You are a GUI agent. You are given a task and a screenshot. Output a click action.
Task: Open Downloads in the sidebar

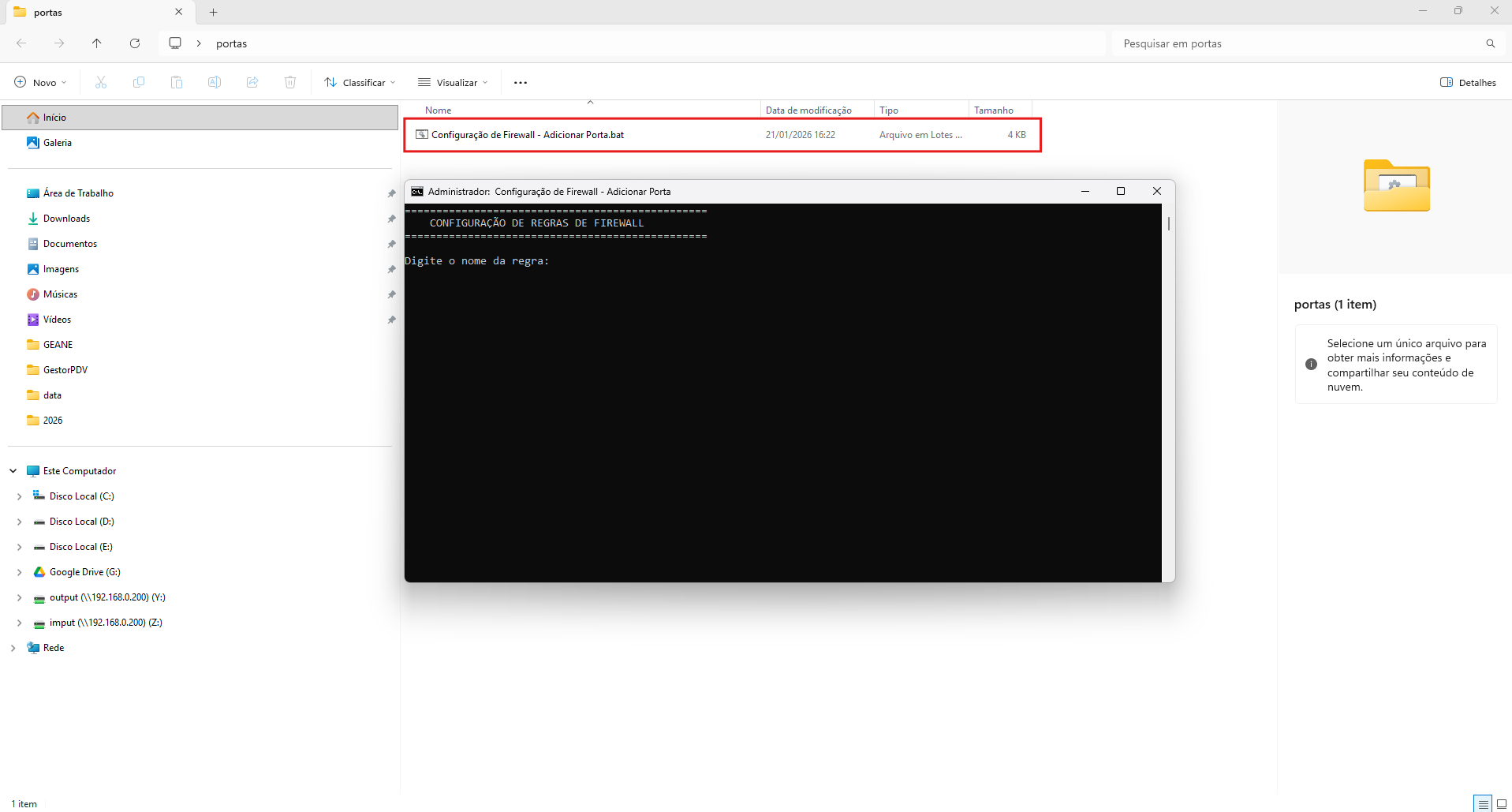pyautogui.click(x=66, y=219)
